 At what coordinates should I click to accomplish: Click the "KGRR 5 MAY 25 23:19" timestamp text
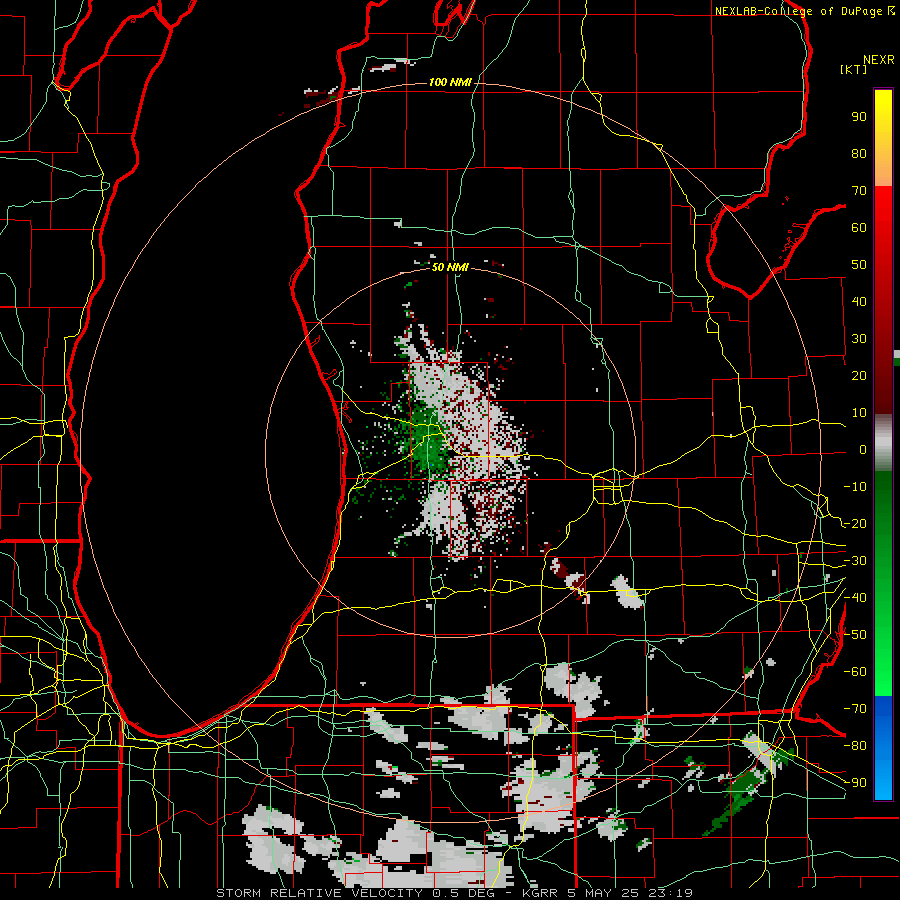607,893
